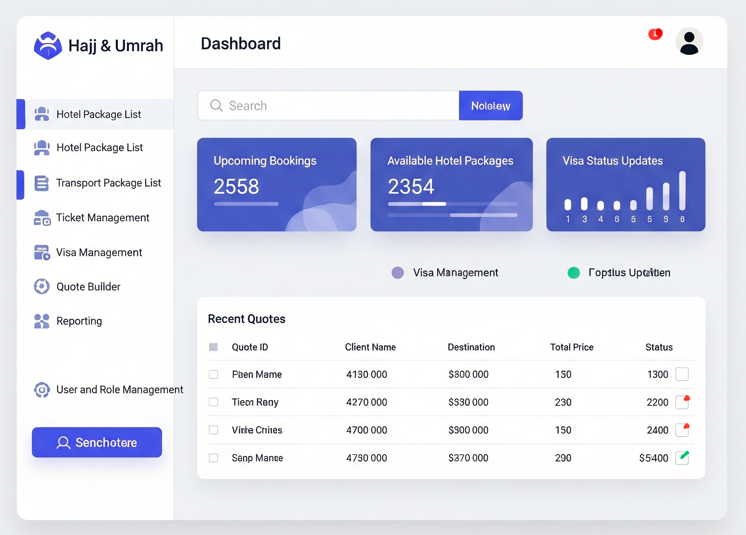Open the user profile avatar

(689, 42)
